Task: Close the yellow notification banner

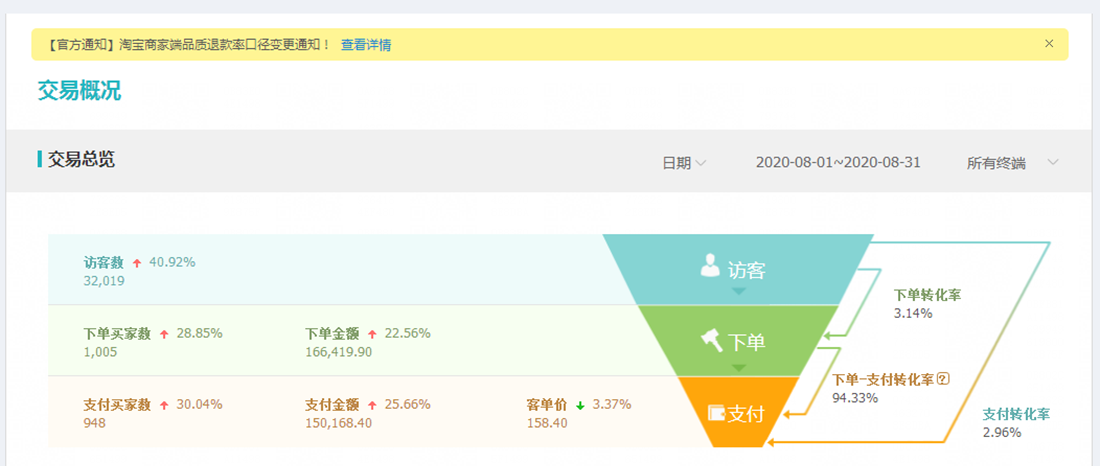Action: tap(1049, 44)
